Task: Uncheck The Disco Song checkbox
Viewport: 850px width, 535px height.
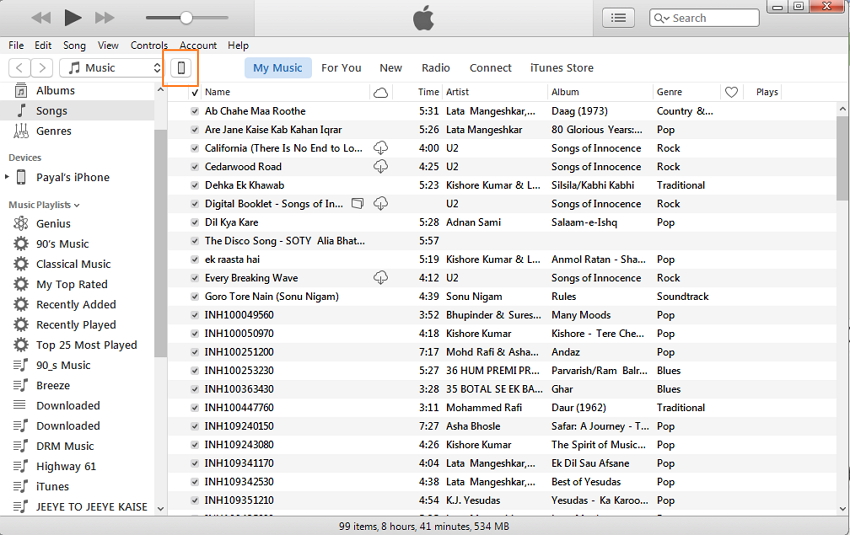Action: [x=195, y=241]
